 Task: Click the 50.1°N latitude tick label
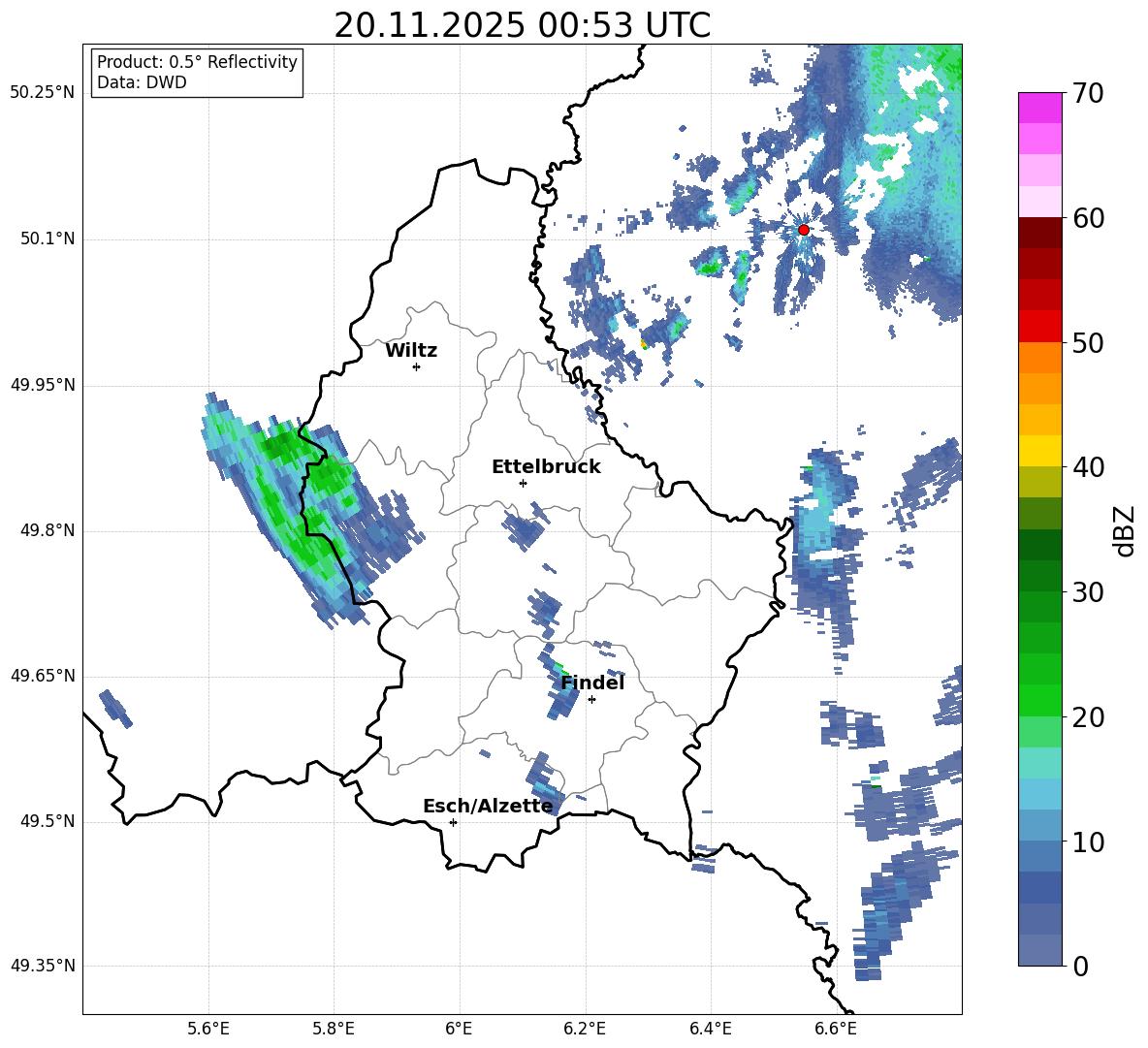click(x=44, y=239)
